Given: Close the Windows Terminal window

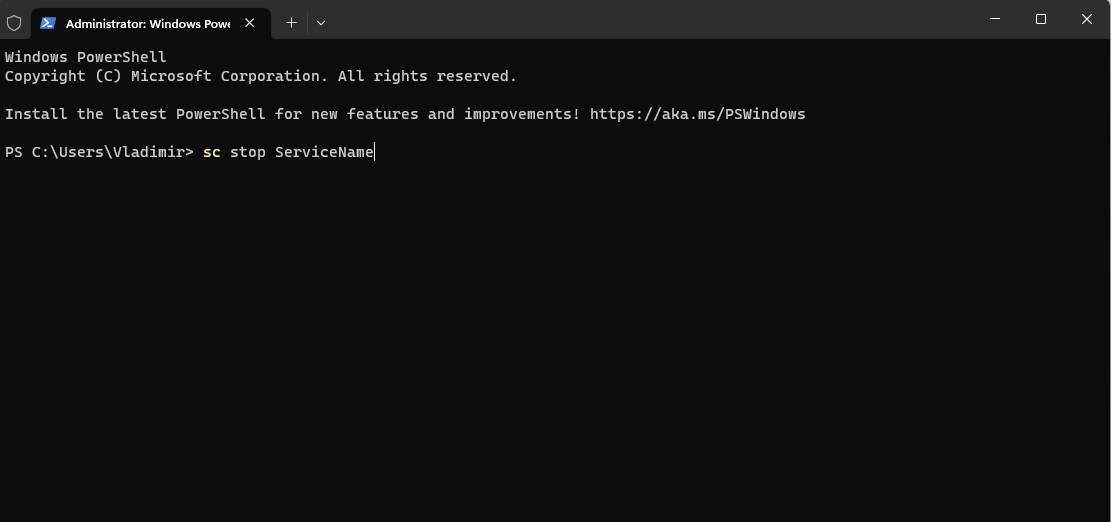Looking at the screenshot, I should point(1087,19).
